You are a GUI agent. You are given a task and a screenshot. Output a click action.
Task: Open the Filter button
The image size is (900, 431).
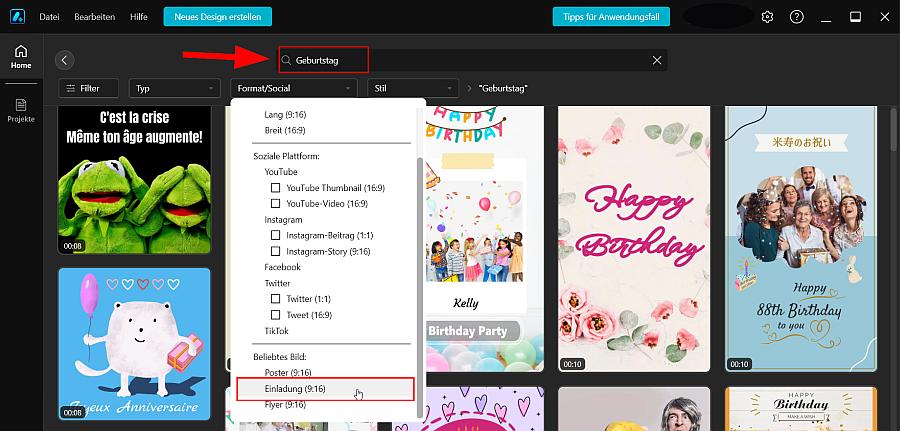click(x=88, y=88)
